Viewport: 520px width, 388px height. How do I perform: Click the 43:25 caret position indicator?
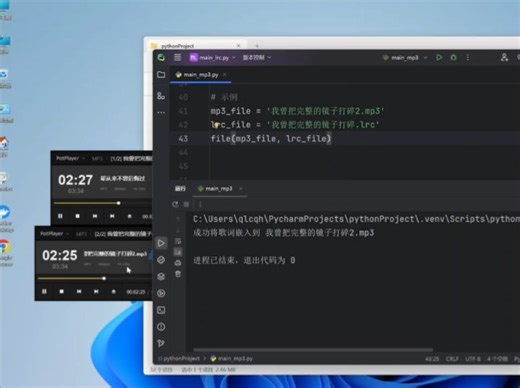pos(432,359)
